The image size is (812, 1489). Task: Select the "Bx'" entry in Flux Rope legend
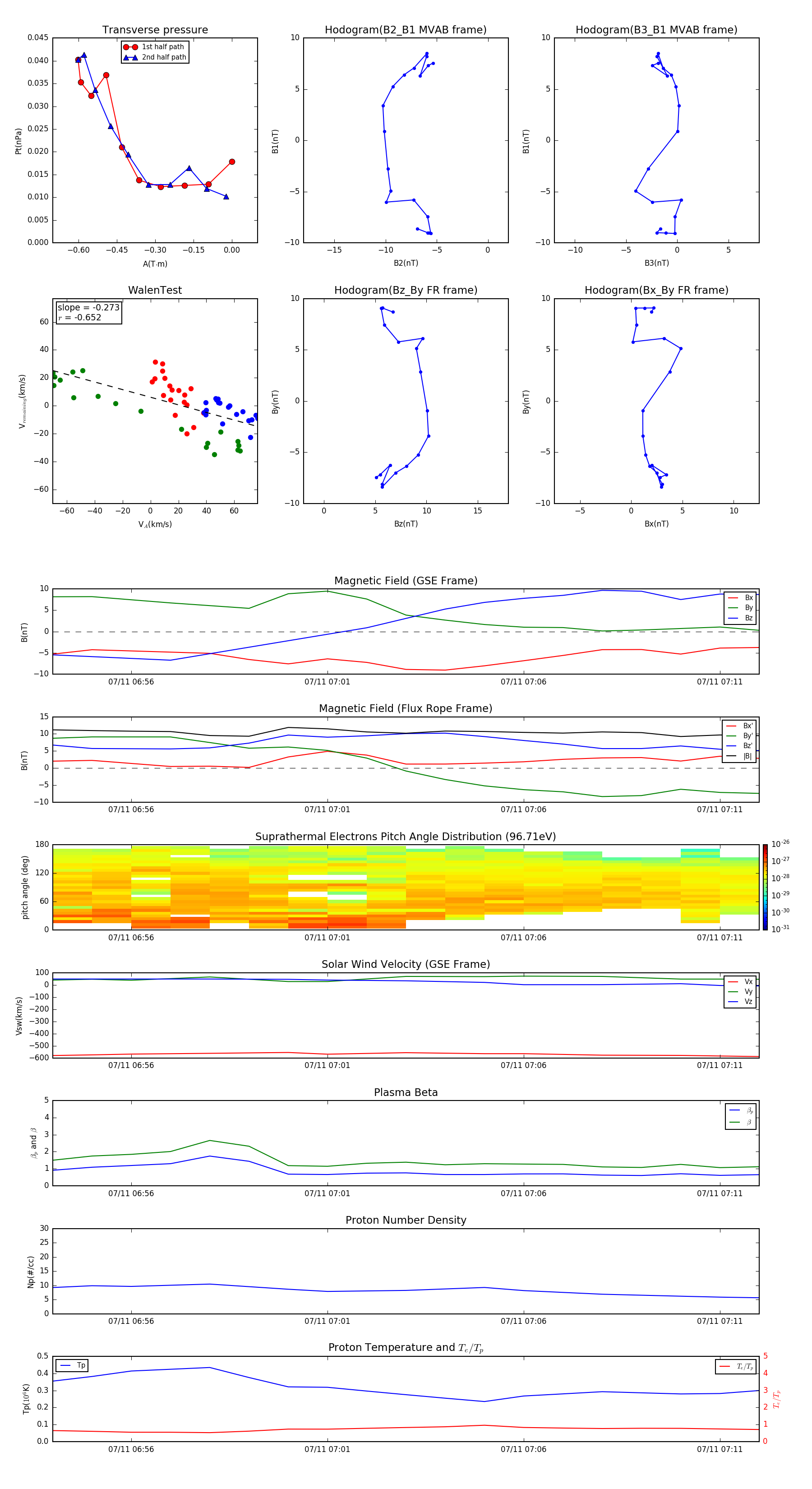[739, 726]
